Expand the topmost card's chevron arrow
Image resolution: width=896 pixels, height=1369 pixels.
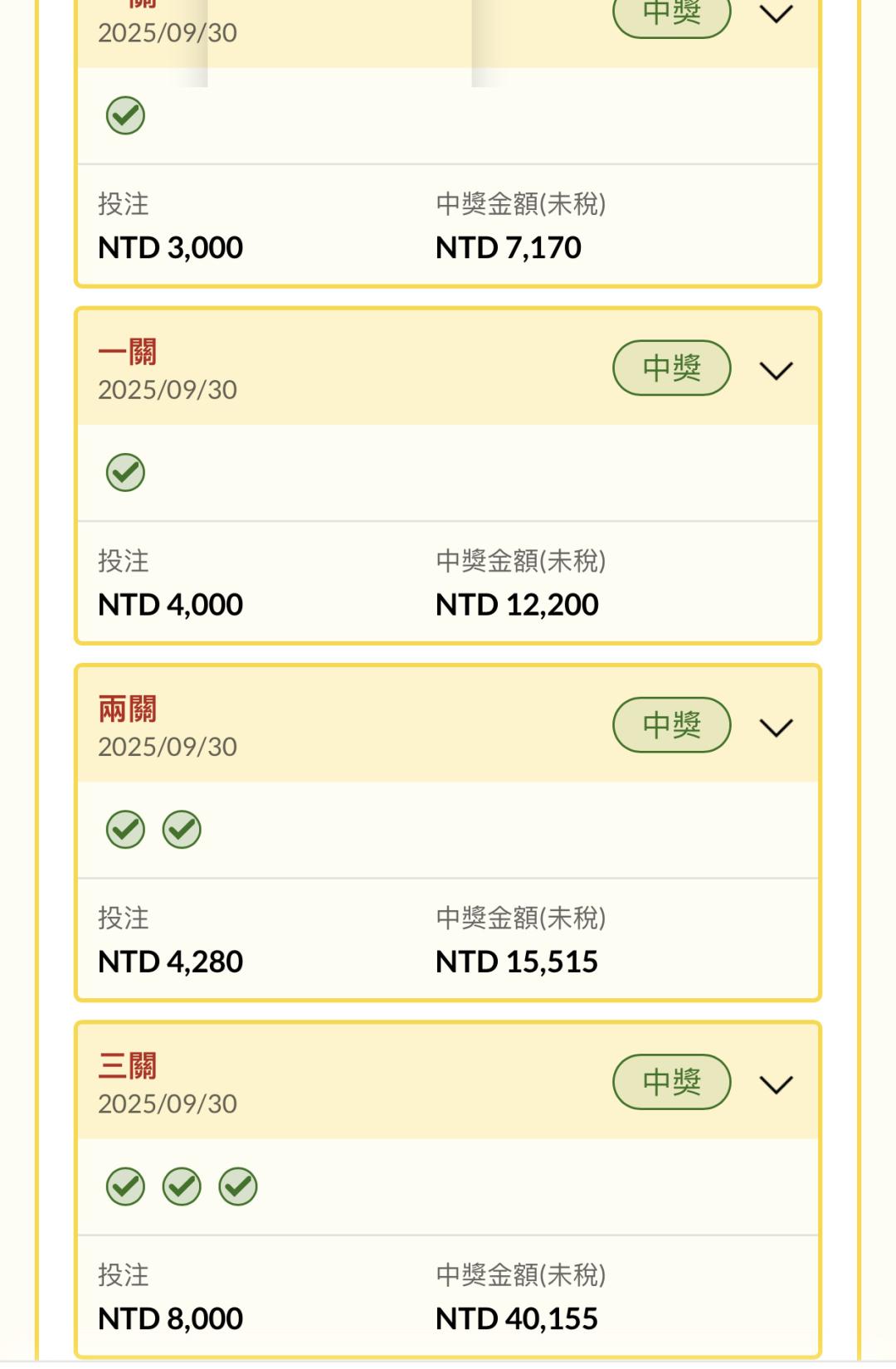click(x=777, y=14)
